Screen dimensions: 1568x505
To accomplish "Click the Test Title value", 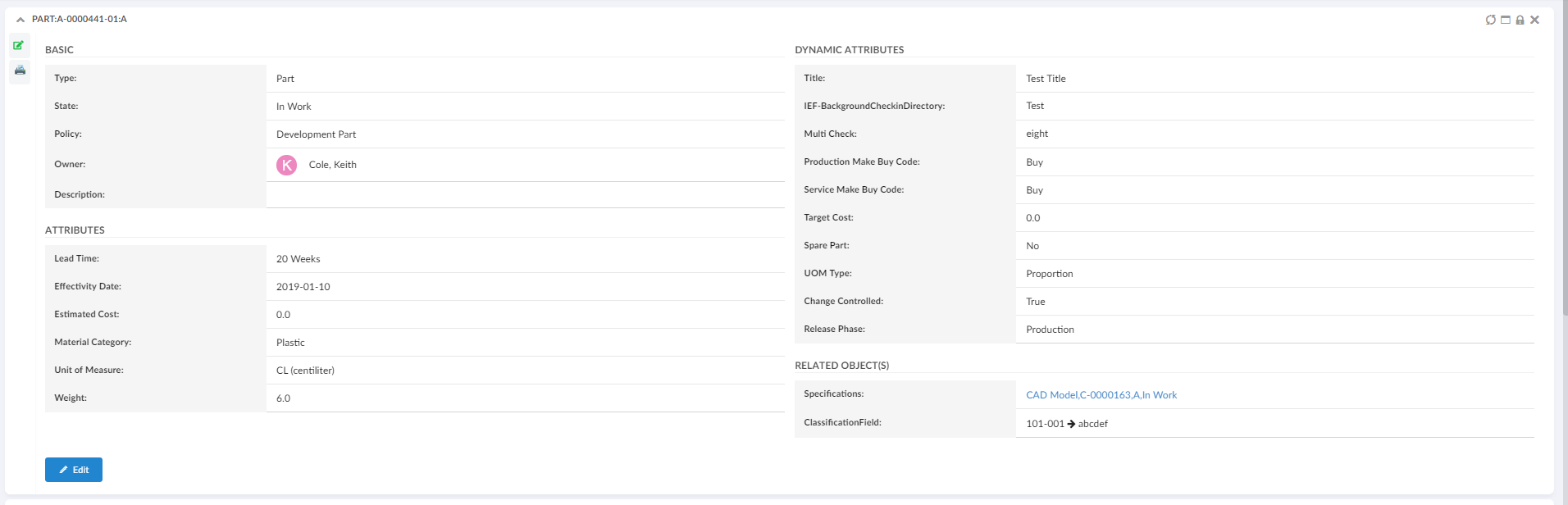I will pyautogui.click(x=1046, y=79).
